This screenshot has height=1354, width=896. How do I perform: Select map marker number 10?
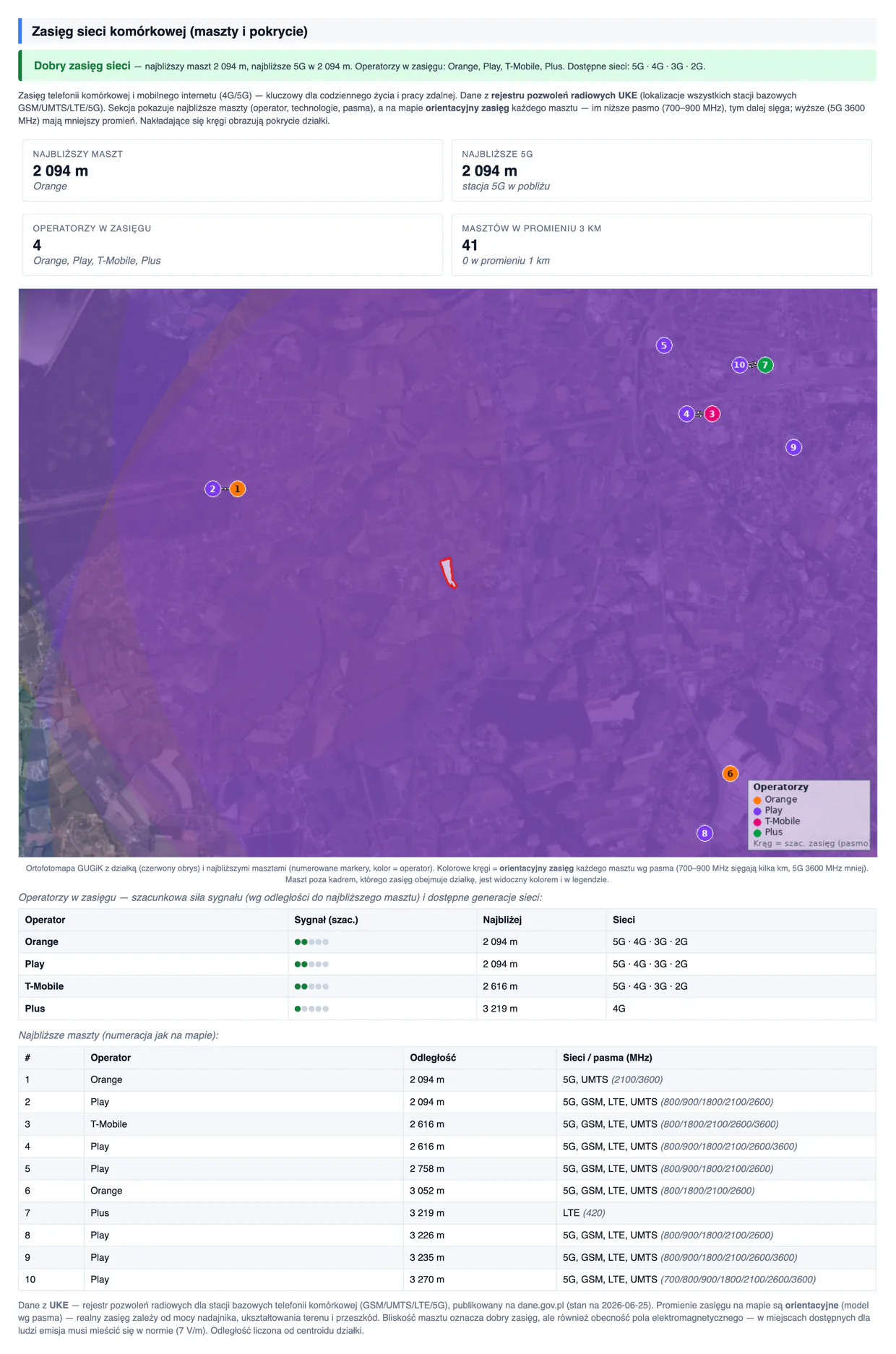pyautogui.click(x=739, y=365)
